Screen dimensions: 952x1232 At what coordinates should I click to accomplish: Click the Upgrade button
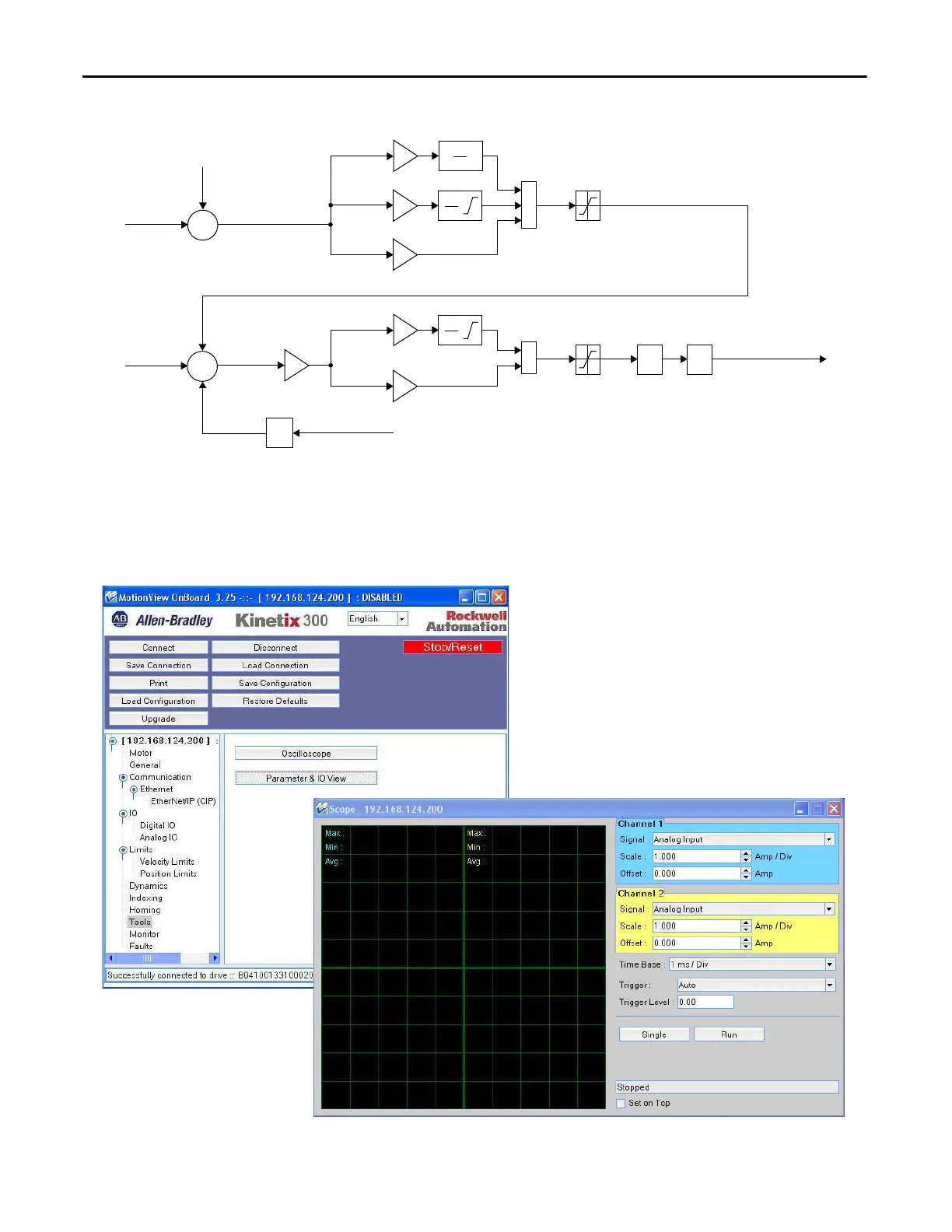tap(159, 719)
